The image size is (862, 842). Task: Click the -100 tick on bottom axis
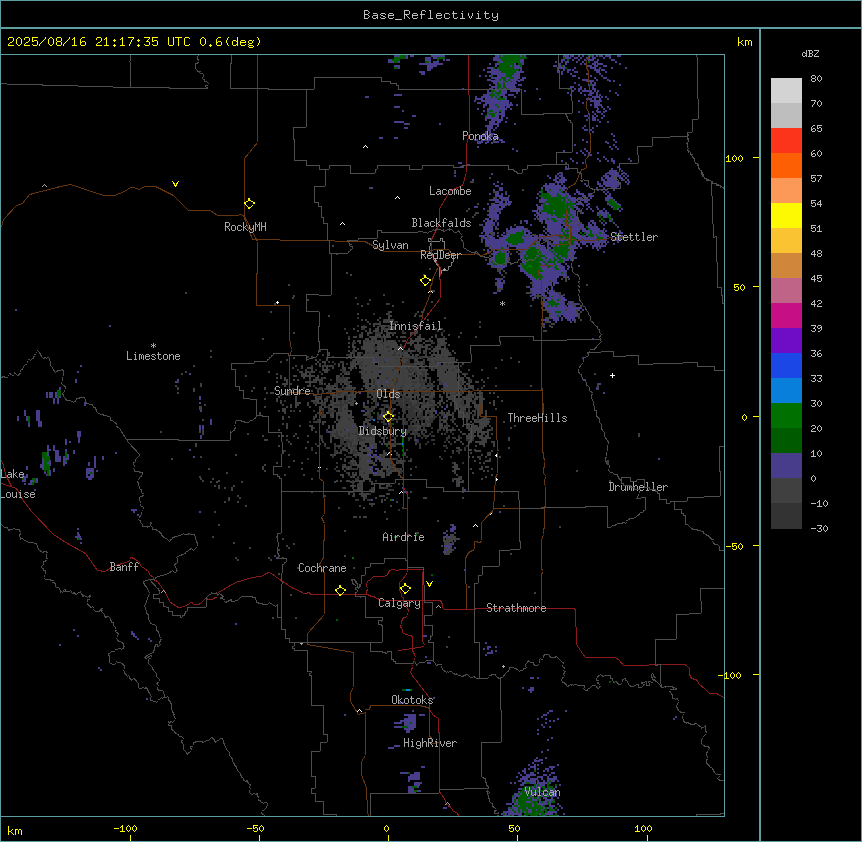(125, 828)
